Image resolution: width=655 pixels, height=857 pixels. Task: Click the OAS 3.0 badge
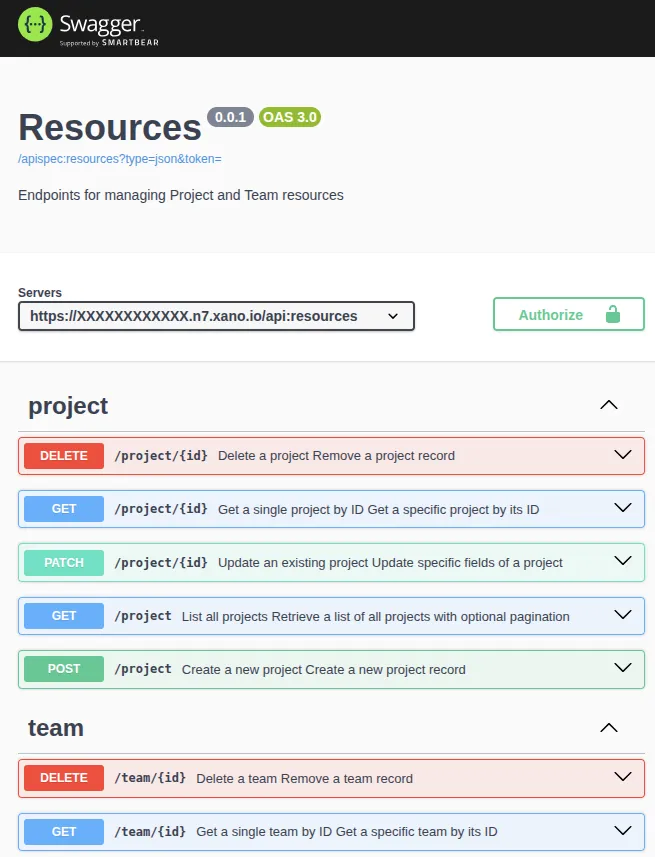click(290, 117)
